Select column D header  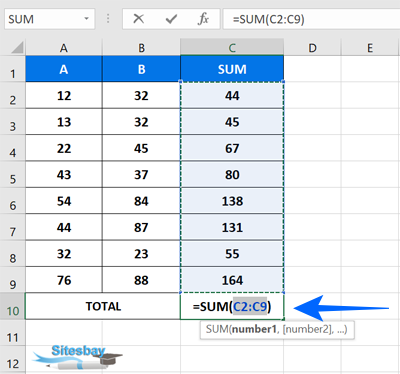(x=312, y=48)
